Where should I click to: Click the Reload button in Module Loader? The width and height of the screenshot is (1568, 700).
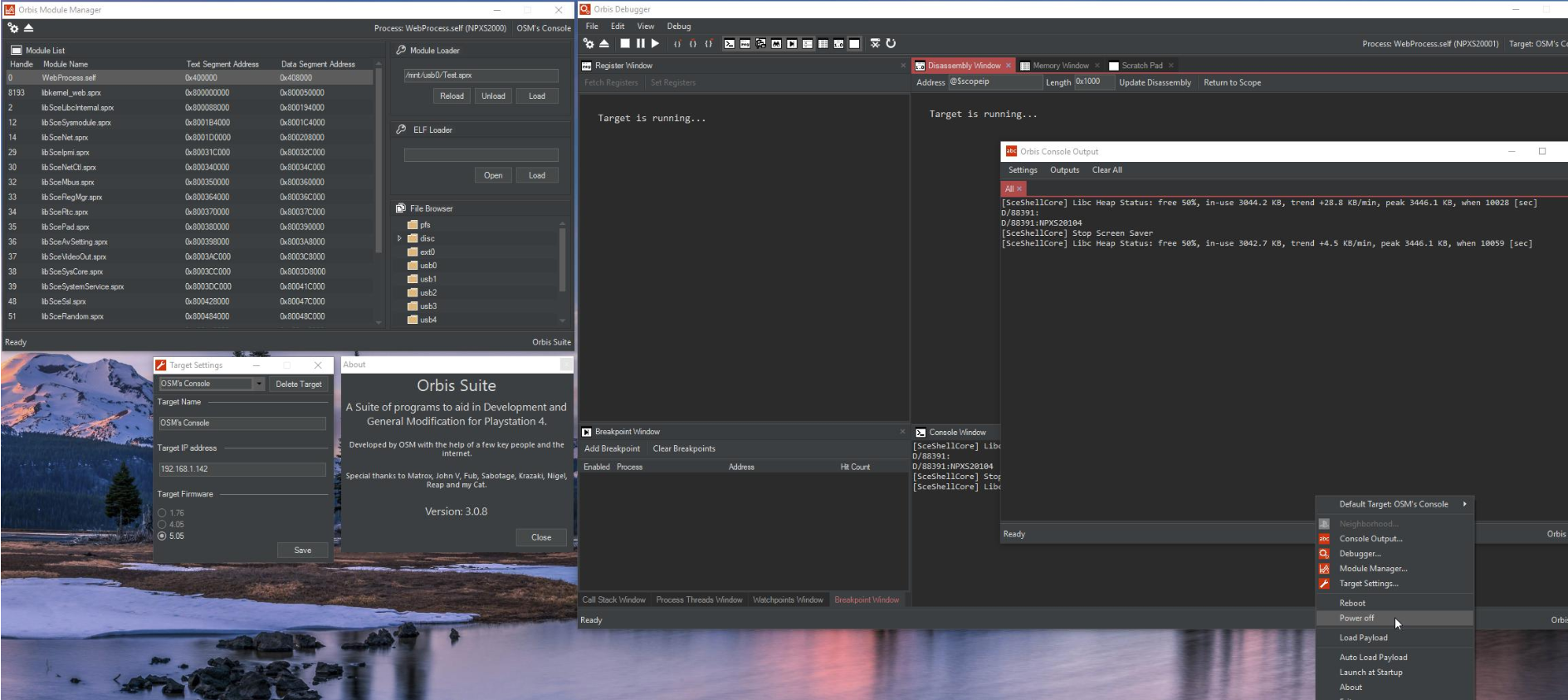point(452,96)
